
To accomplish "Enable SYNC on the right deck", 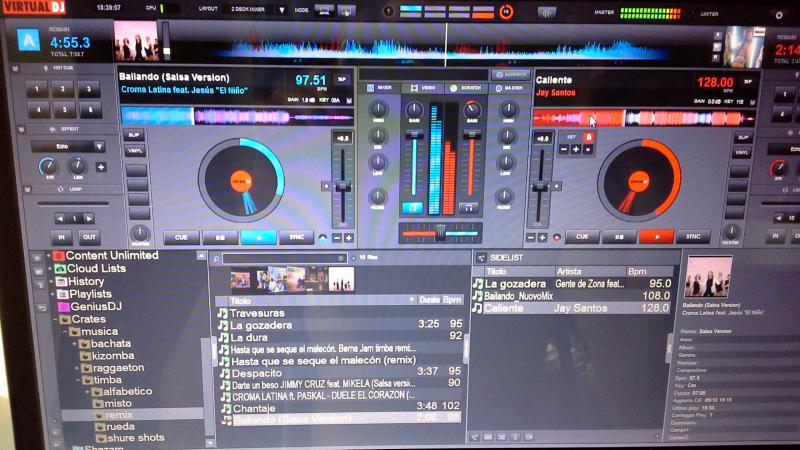I will [x=693, y=237].
